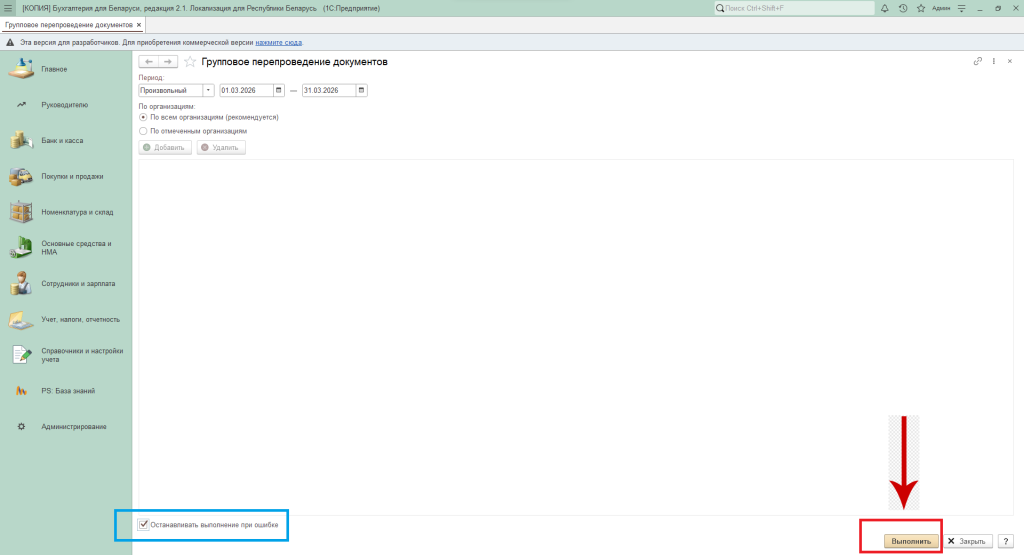Open the Покупки и продажи section

coord(72,177)
